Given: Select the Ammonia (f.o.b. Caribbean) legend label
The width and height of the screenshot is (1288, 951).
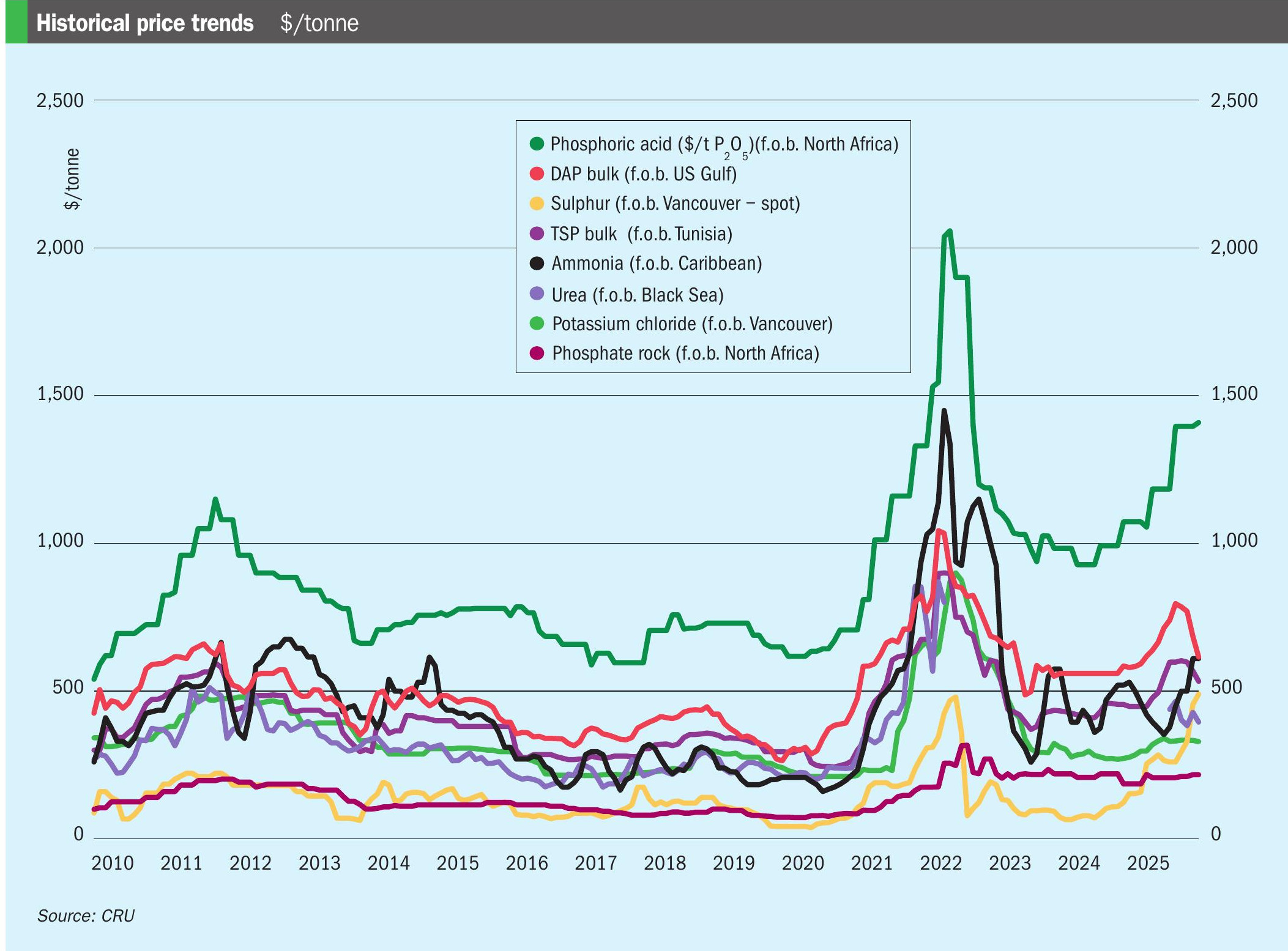Looking at the screenshot, I should point(657,264).
